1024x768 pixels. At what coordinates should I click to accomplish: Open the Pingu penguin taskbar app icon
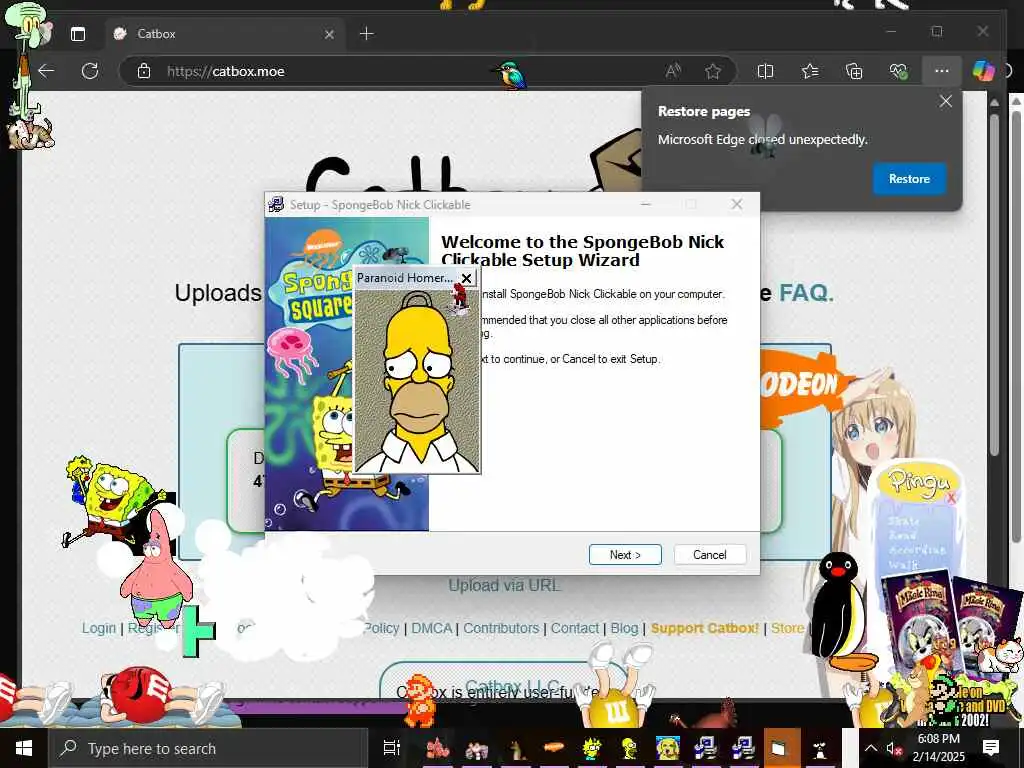click(x=820, y=748)
